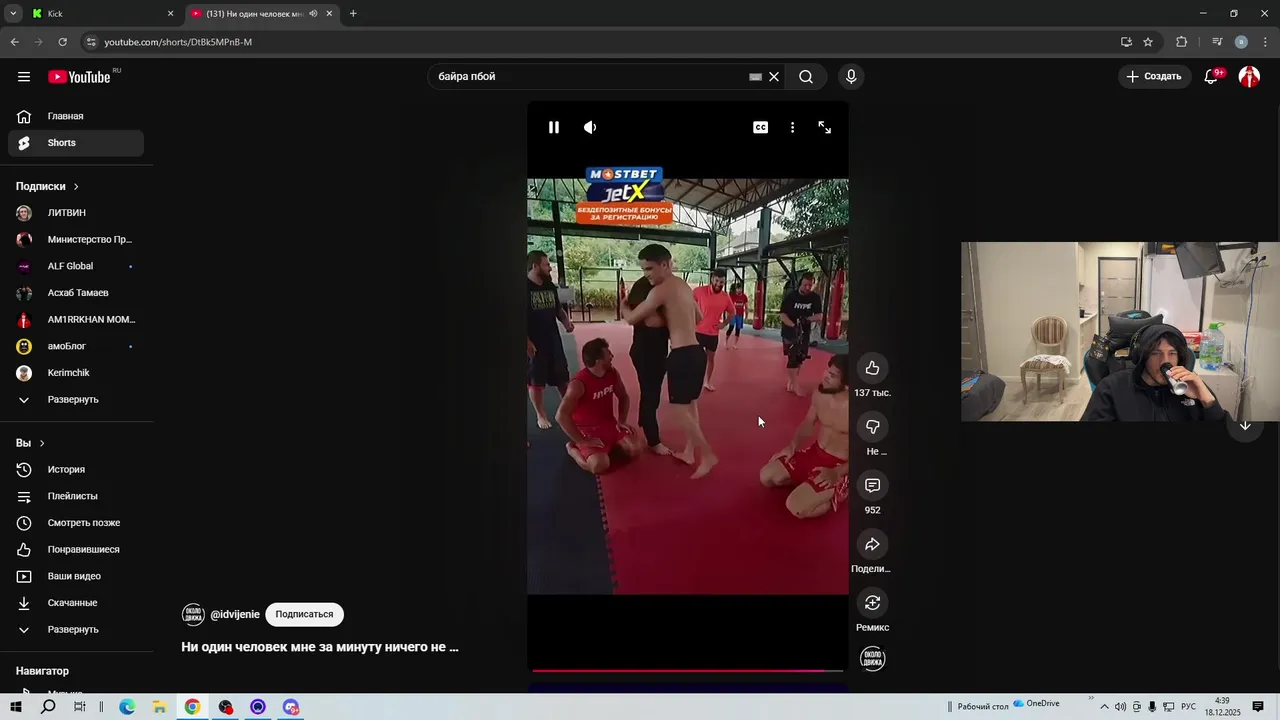Open the YouTube hamburger guide menu

click(x=24, y=77)
